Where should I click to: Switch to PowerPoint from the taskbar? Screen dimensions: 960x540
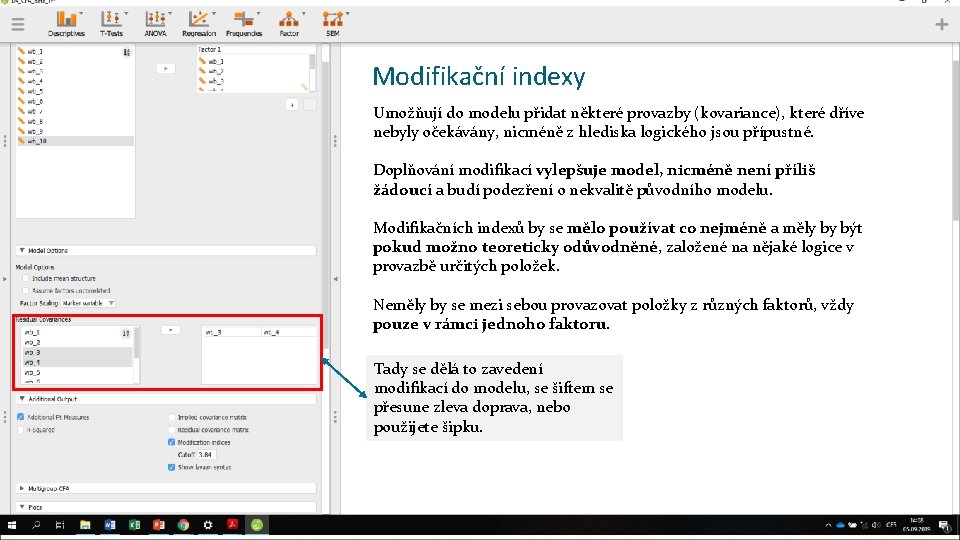click(x=159, y=525)
